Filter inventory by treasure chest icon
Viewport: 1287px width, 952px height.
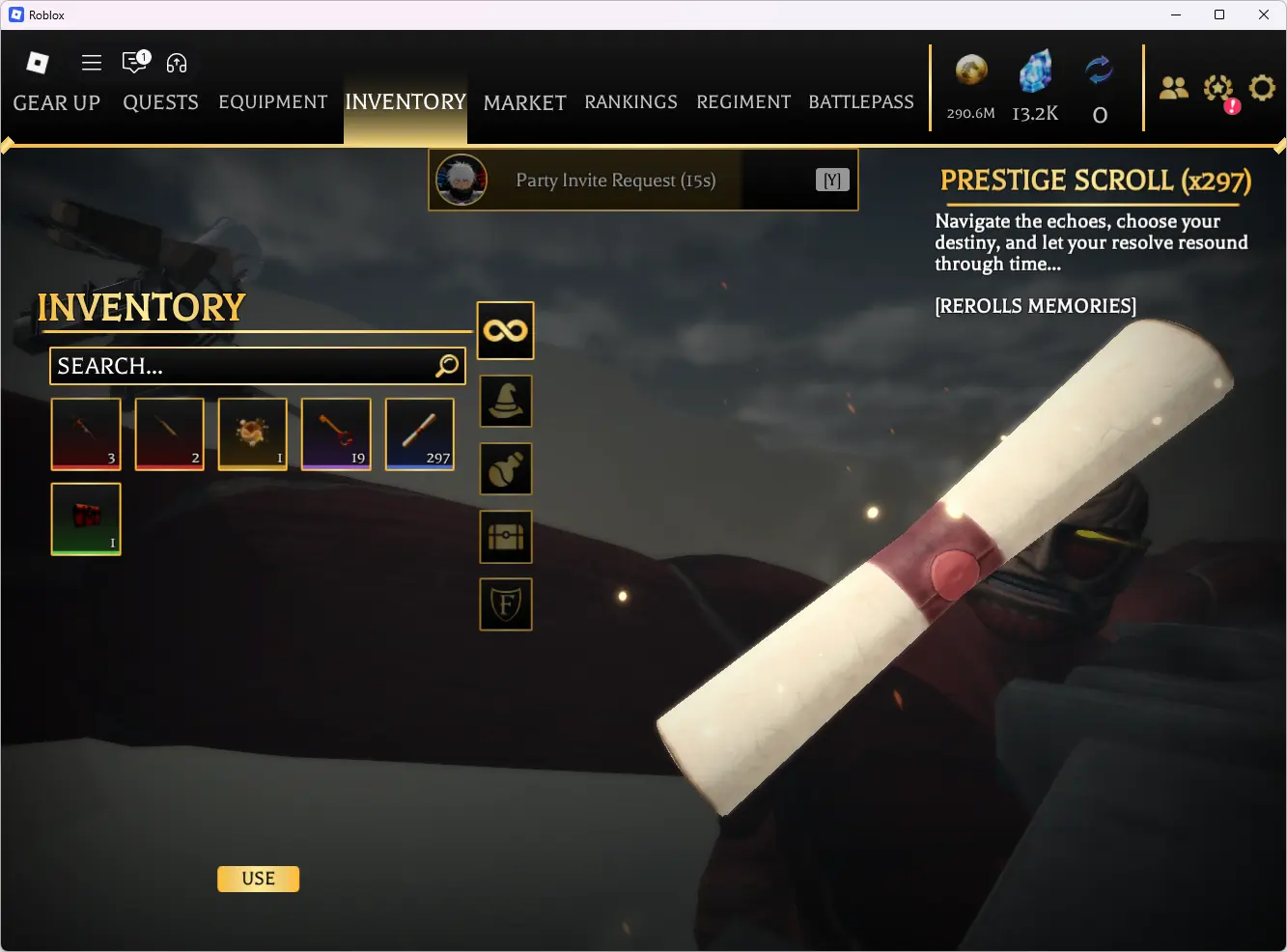pos(506,537)
